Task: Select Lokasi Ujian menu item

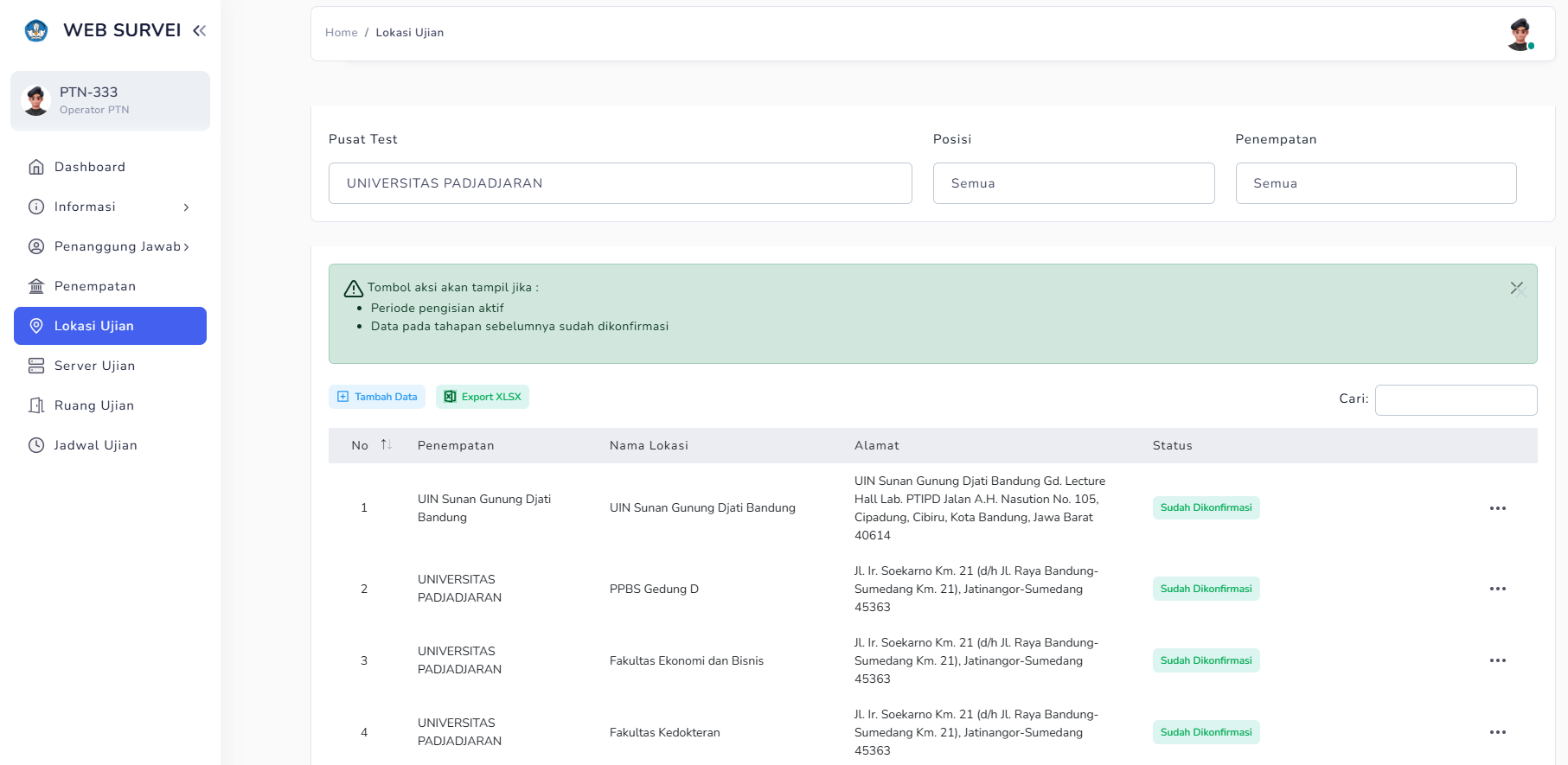Action: coord(110,326)
